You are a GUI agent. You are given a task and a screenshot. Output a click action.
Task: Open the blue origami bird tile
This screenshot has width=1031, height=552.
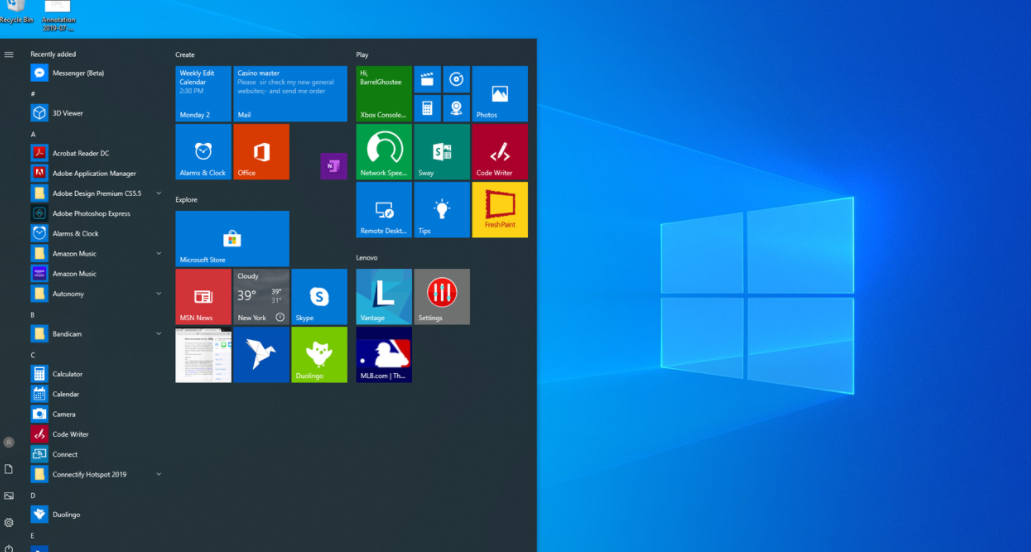261,355
